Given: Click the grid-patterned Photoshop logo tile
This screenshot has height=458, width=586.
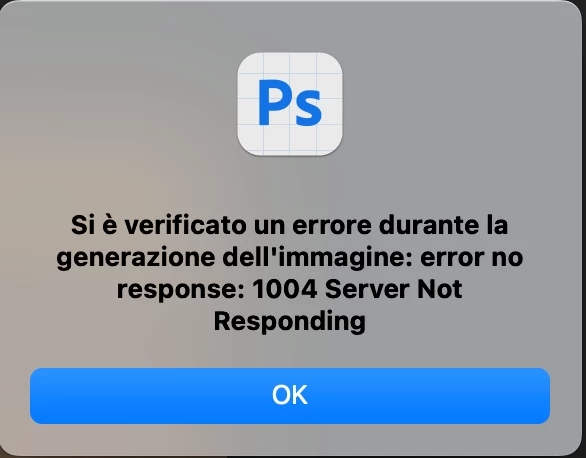Looking at the screenshot, I should [290, 104].
